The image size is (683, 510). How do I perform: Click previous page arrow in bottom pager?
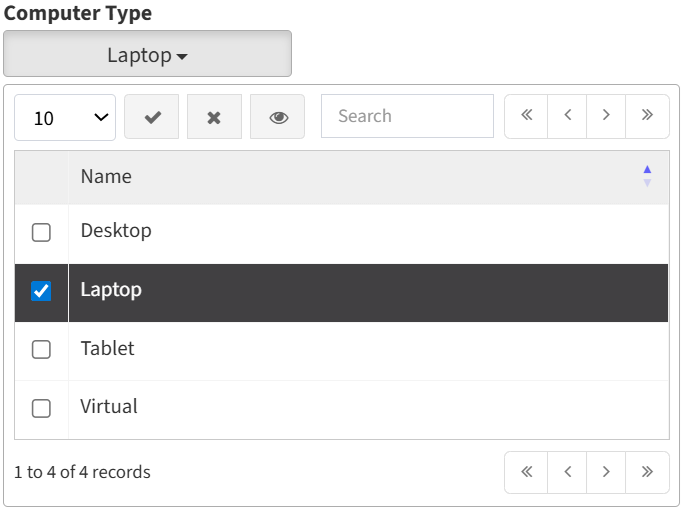coord(567,472)
